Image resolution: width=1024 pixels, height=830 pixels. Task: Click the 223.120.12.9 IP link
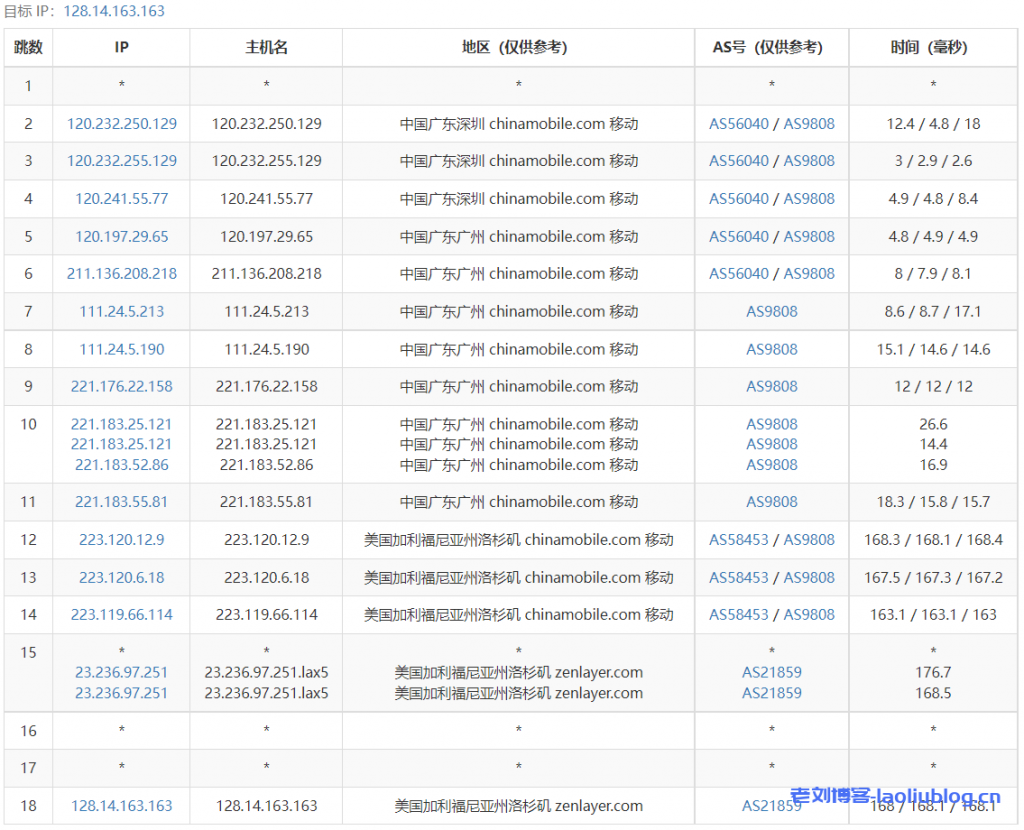coord(122,540)
